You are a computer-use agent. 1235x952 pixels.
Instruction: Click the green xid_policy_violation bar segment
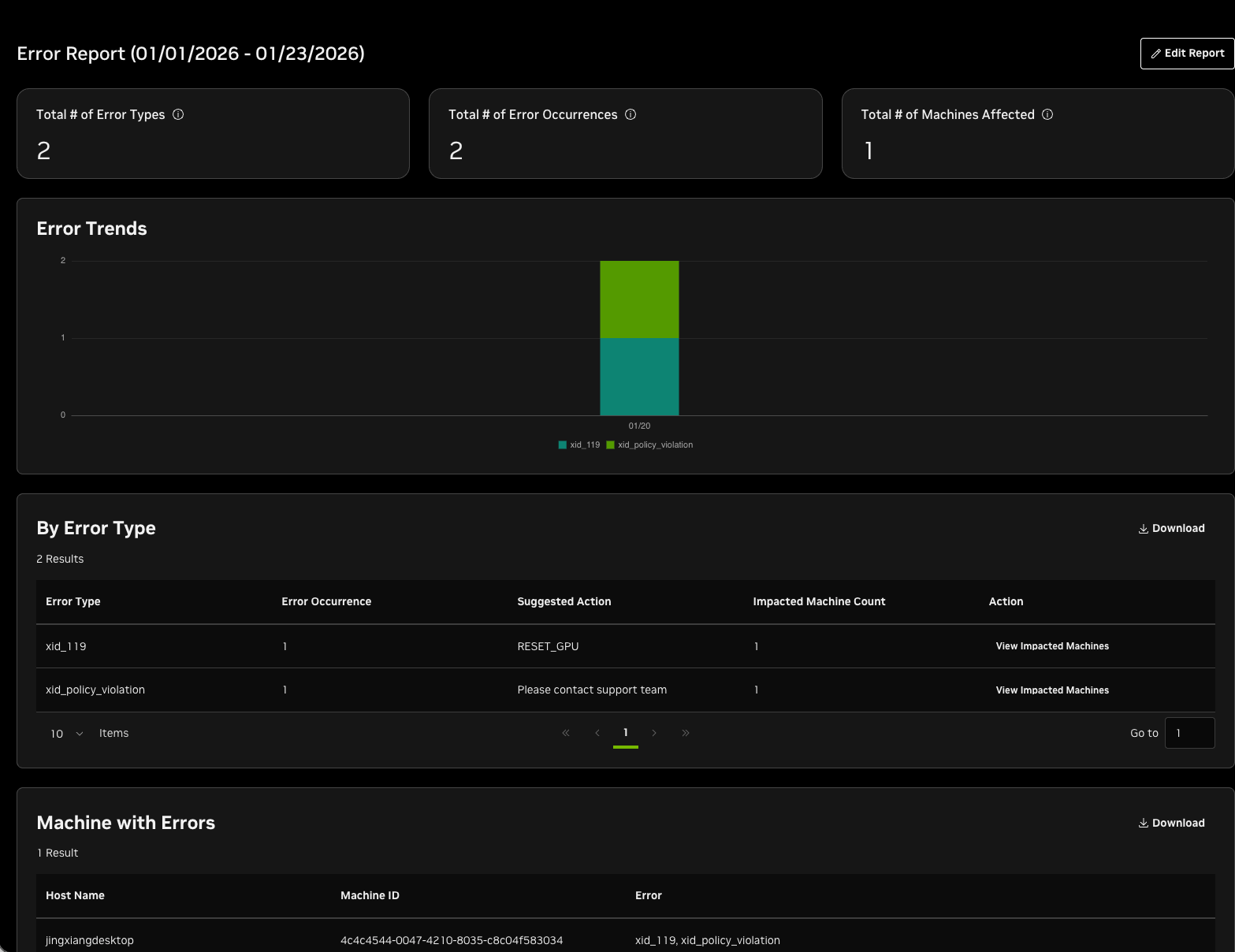pyautogui.click(x=639, y=299)
